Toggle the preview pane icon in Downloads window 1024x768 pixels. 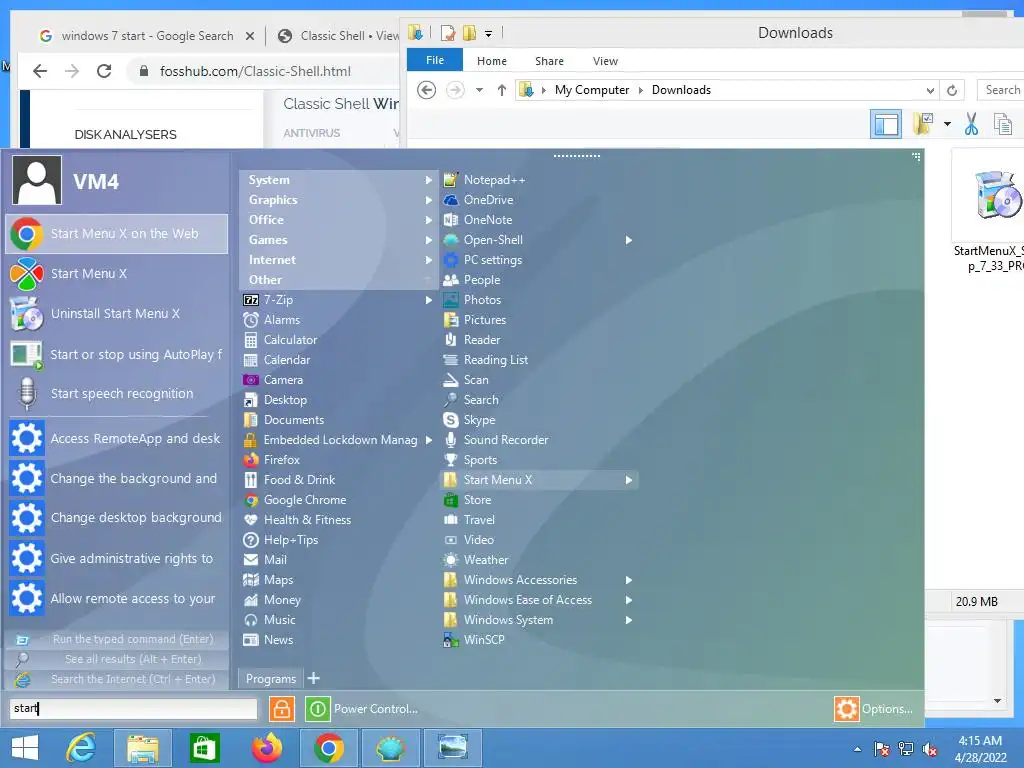[886, 124]
